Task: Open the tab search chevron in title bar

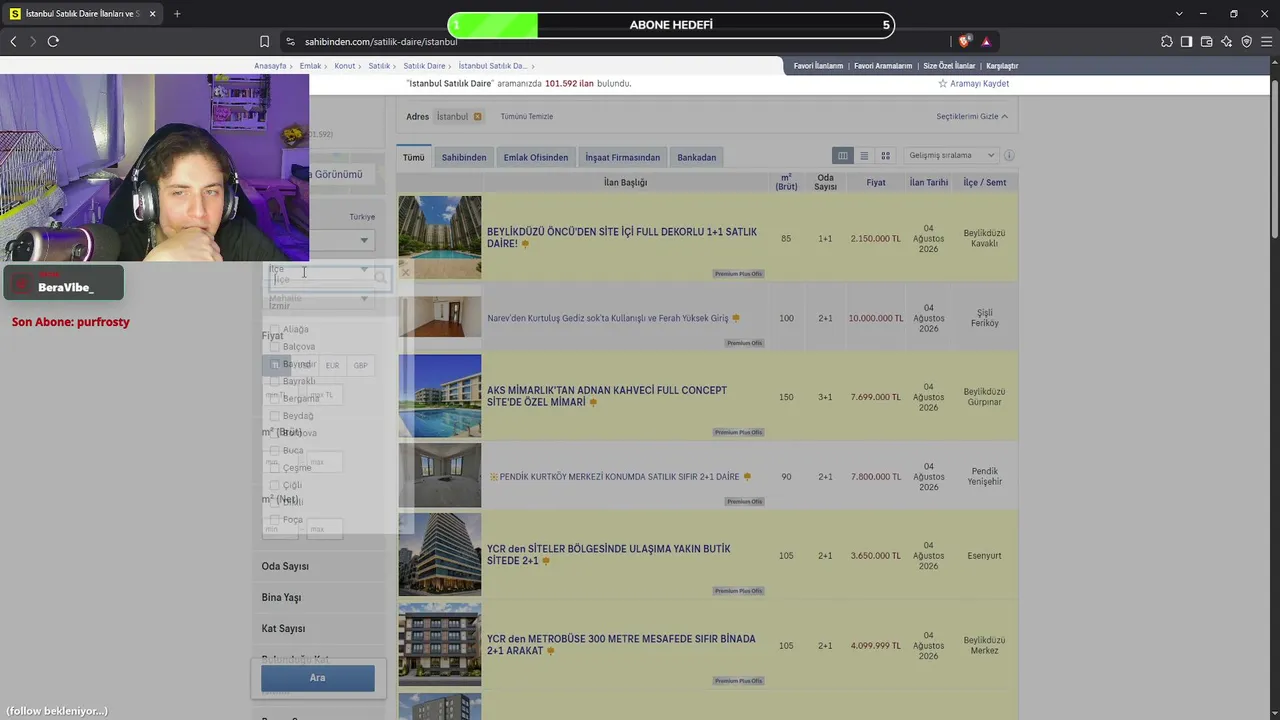Action: tap(1179, 14)
